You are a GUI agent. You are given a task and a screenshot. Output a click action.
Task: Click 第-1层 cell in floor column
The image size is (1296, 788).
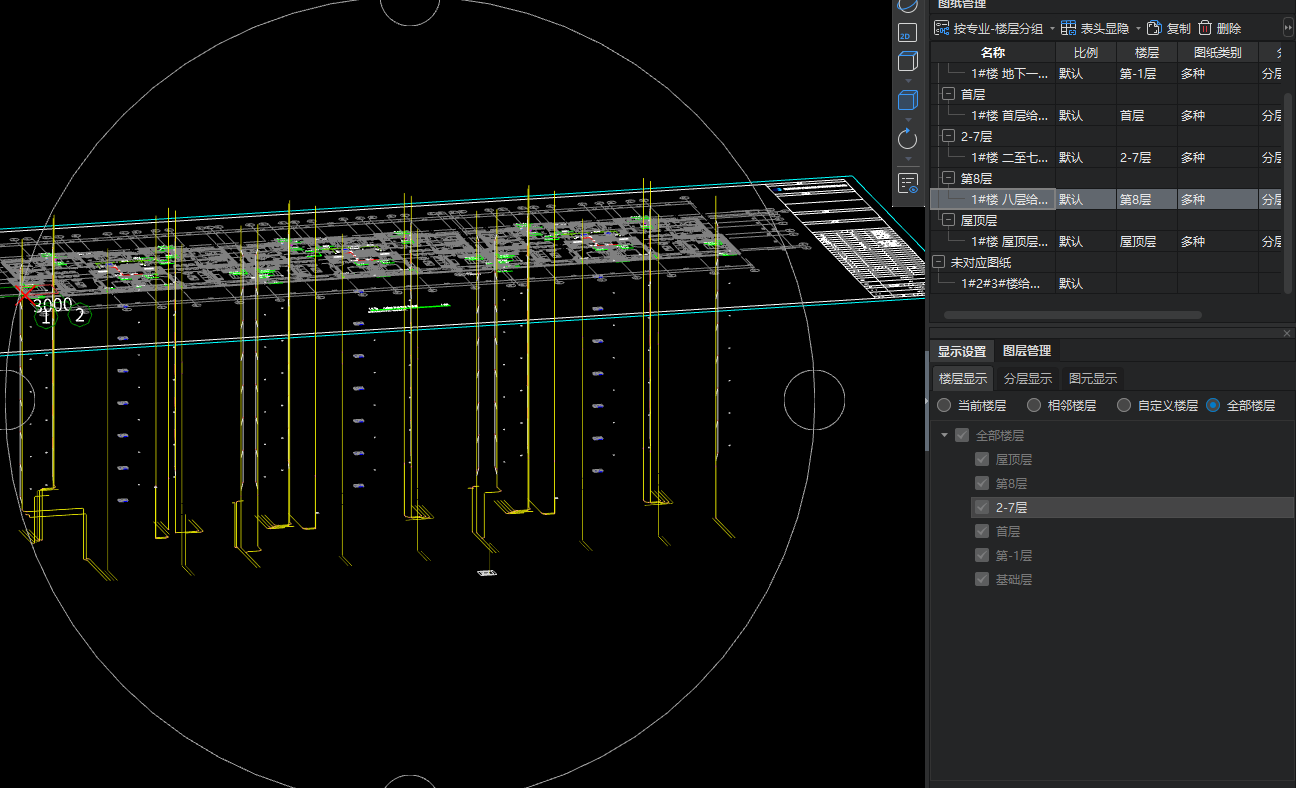1147,73
